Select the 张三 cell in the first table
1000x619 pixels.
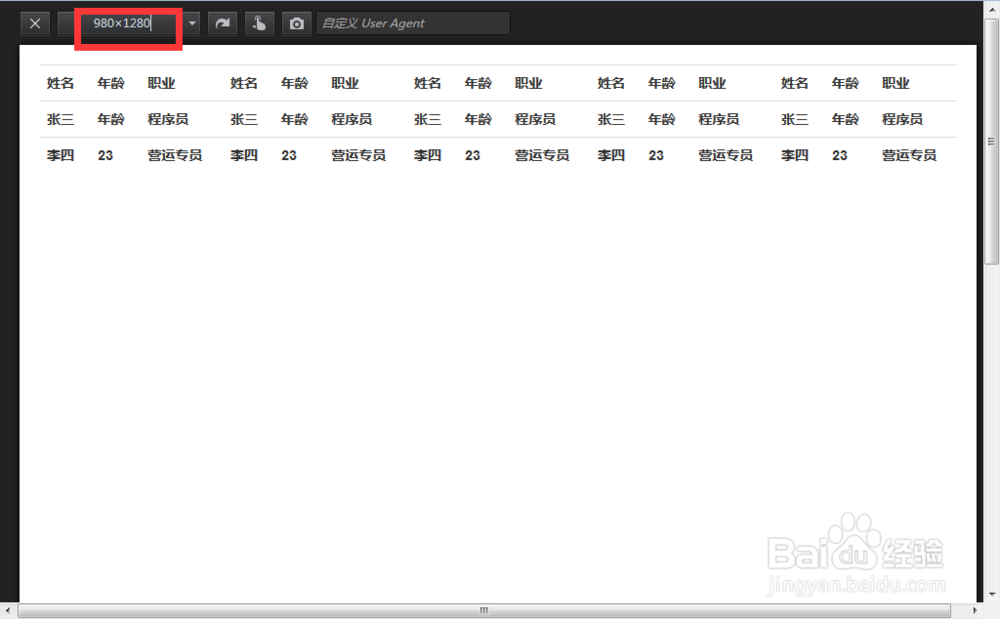point(59,119)
